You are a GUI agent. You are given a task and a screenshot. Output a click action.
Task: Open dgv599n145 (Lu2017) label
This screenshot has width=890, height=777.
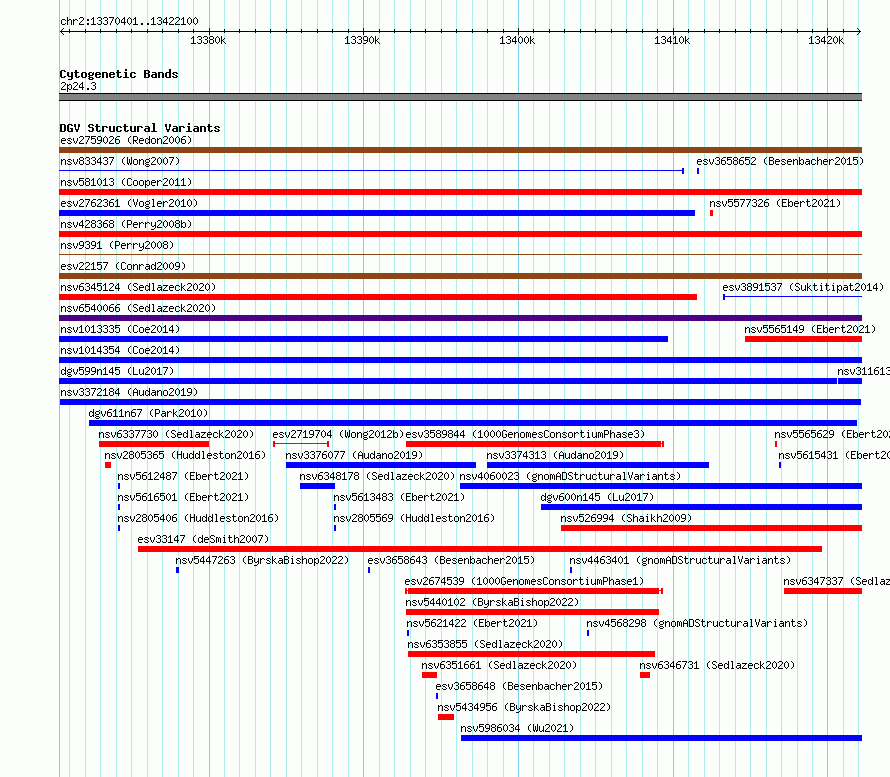click(117, 371)
